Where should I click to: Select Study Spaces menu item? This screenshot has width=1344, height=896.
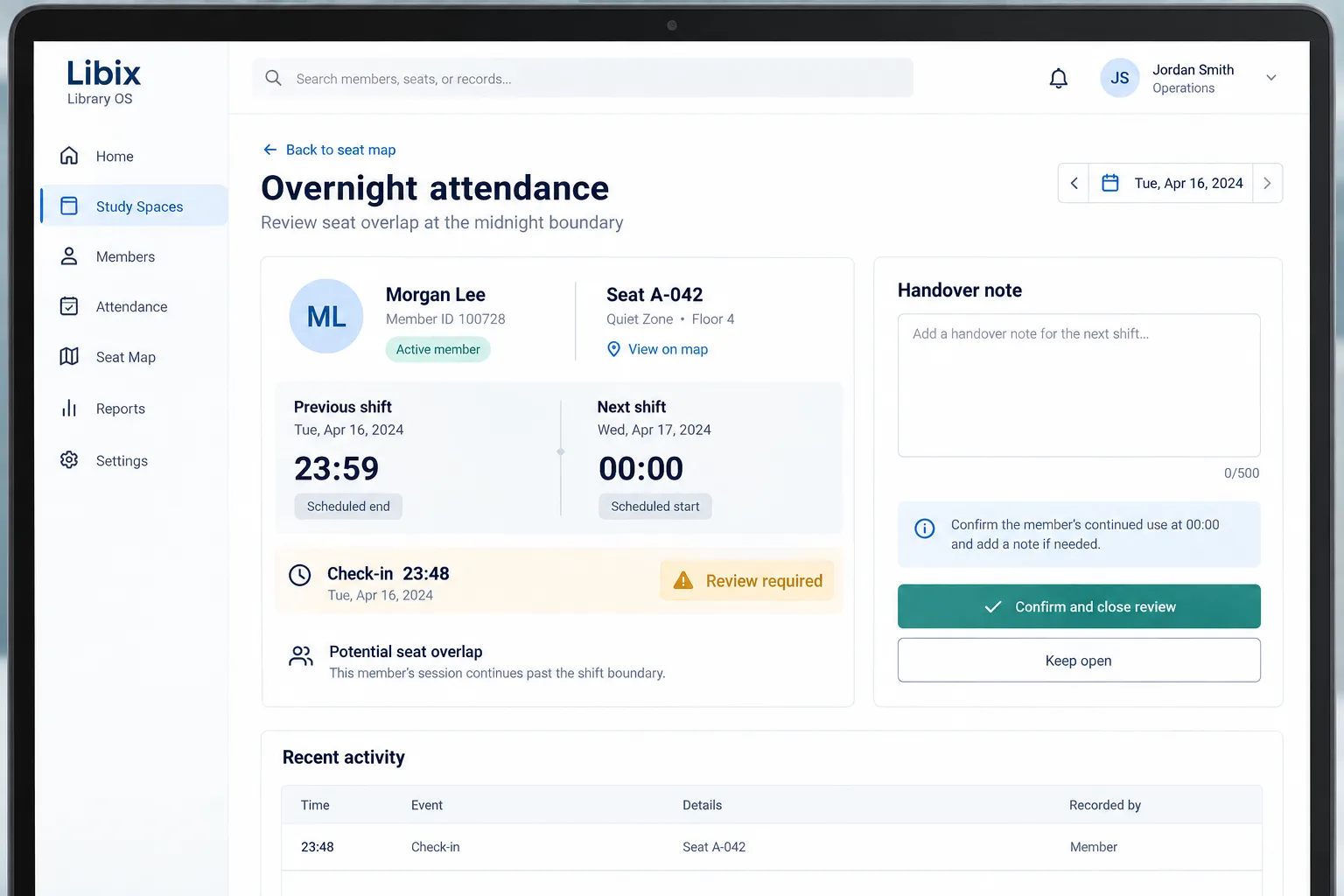[x=134, y=206]
